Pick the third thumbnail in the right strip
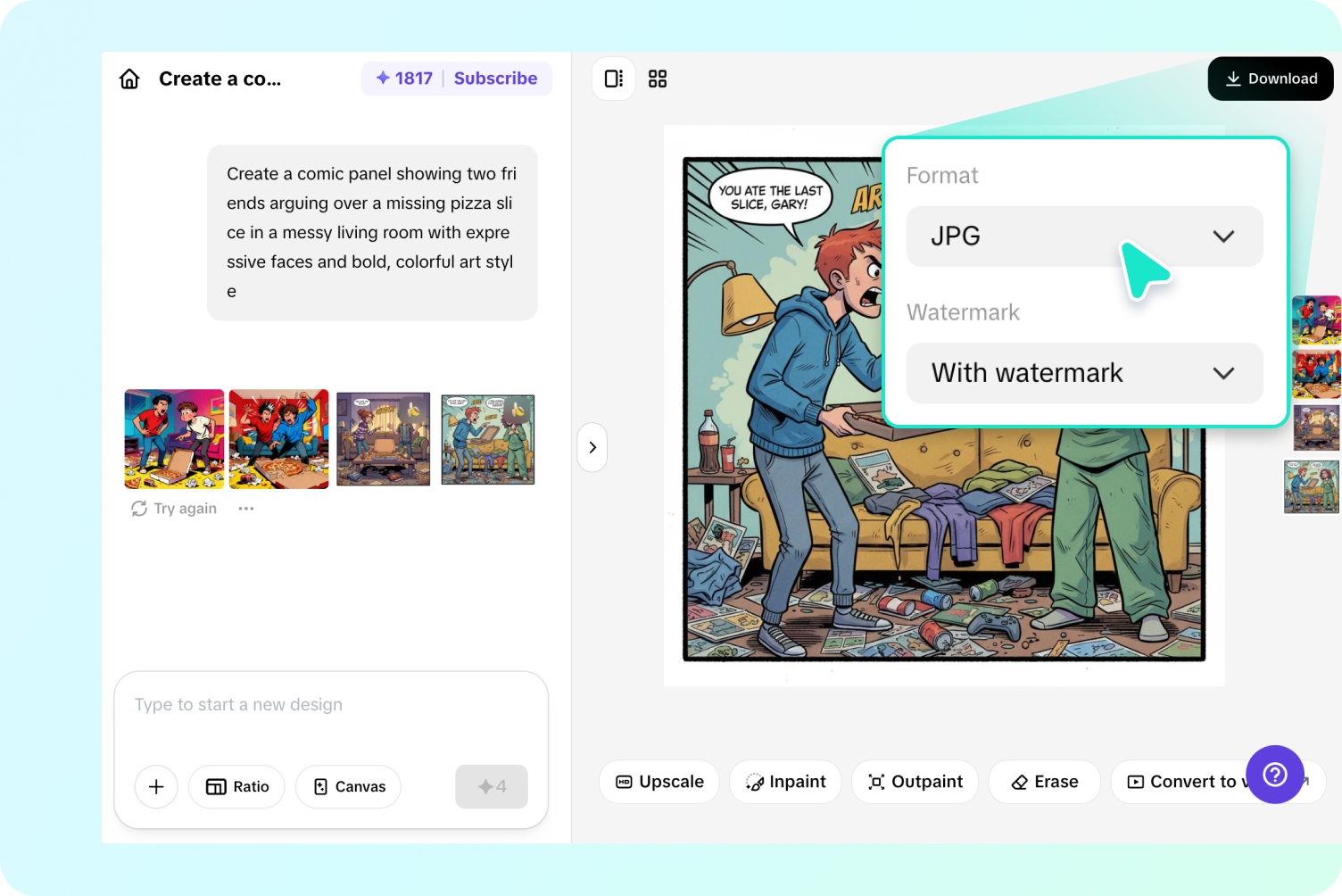 tap(1316, 427)
